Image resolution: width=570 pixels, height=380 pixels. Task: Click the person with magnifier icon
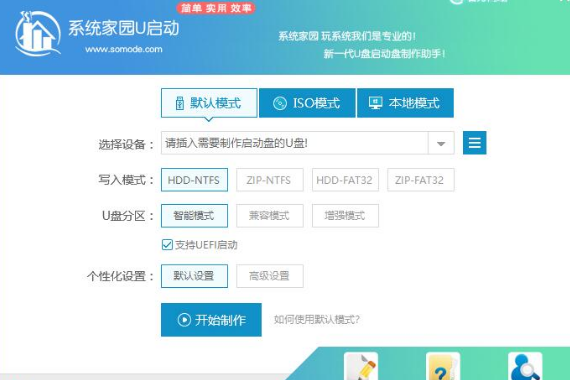click(525, 367)
